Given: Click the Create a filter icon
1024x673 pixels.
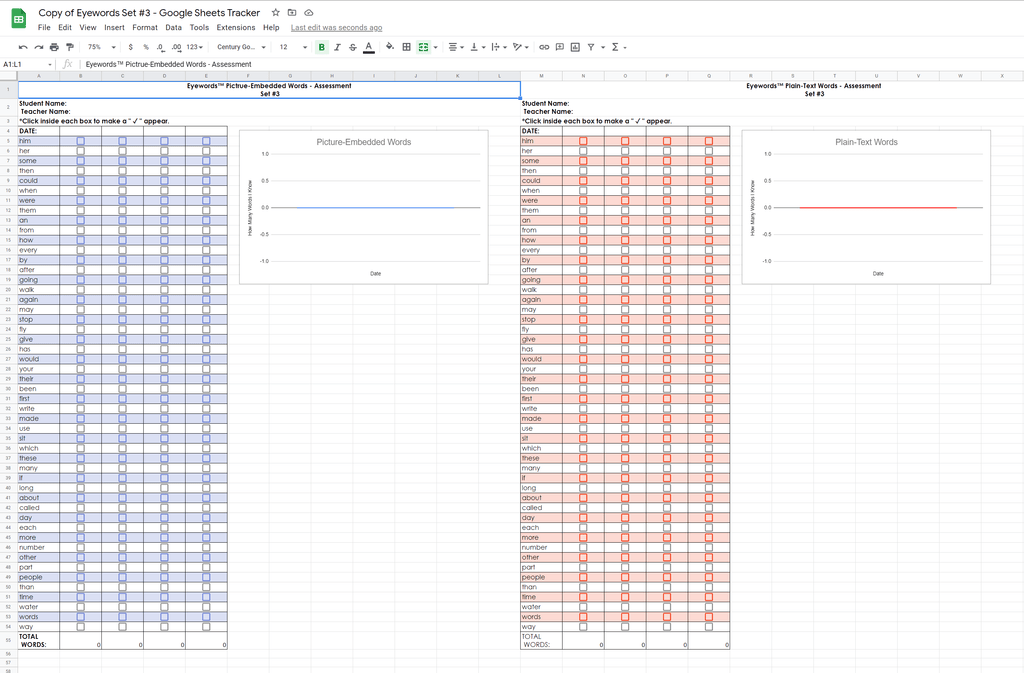Looking at the screenshot, I should tap(591, 47).
